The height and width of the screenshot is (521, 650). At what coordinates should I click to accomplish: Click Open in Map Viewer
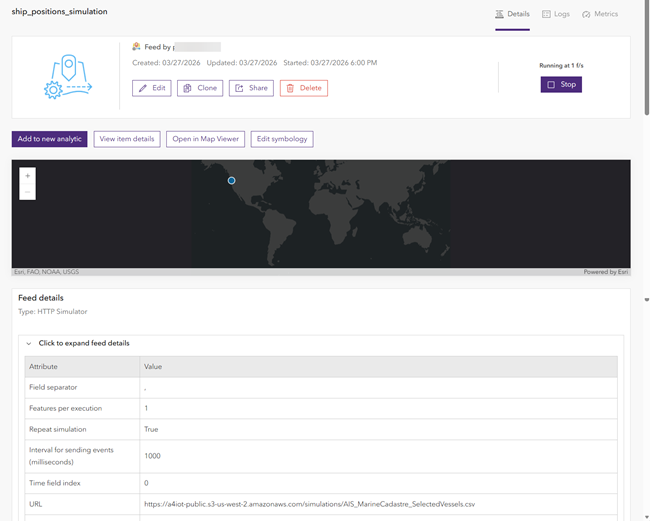point(206,139)
